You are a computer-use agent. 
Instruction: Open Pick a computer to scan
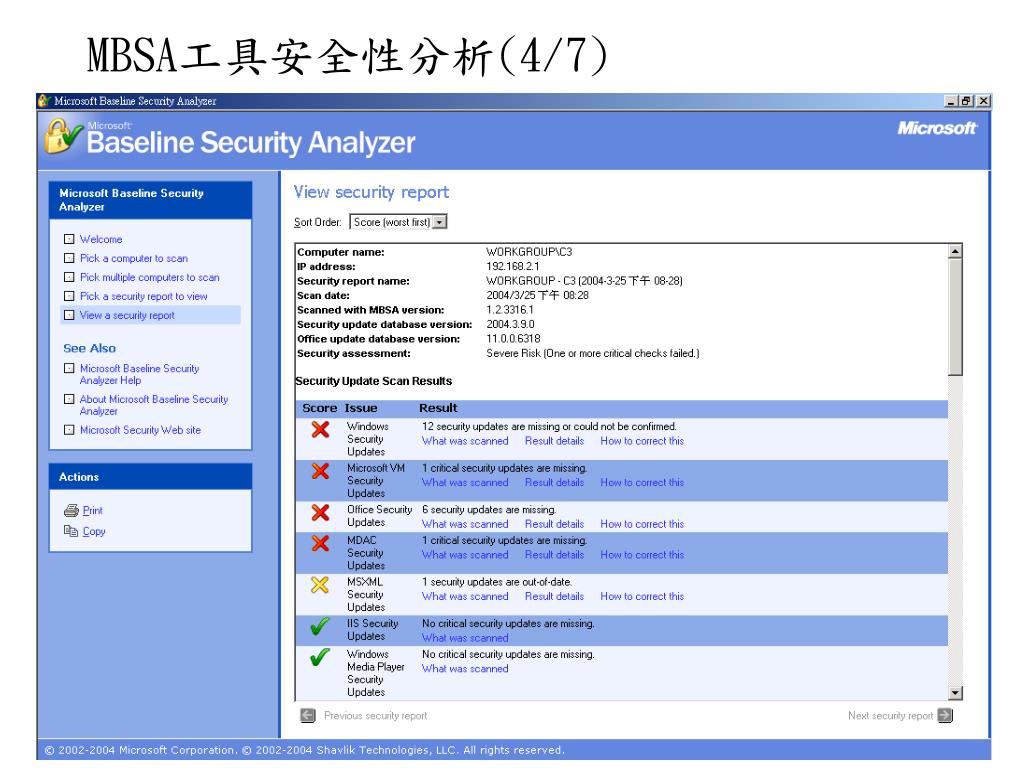134,258
